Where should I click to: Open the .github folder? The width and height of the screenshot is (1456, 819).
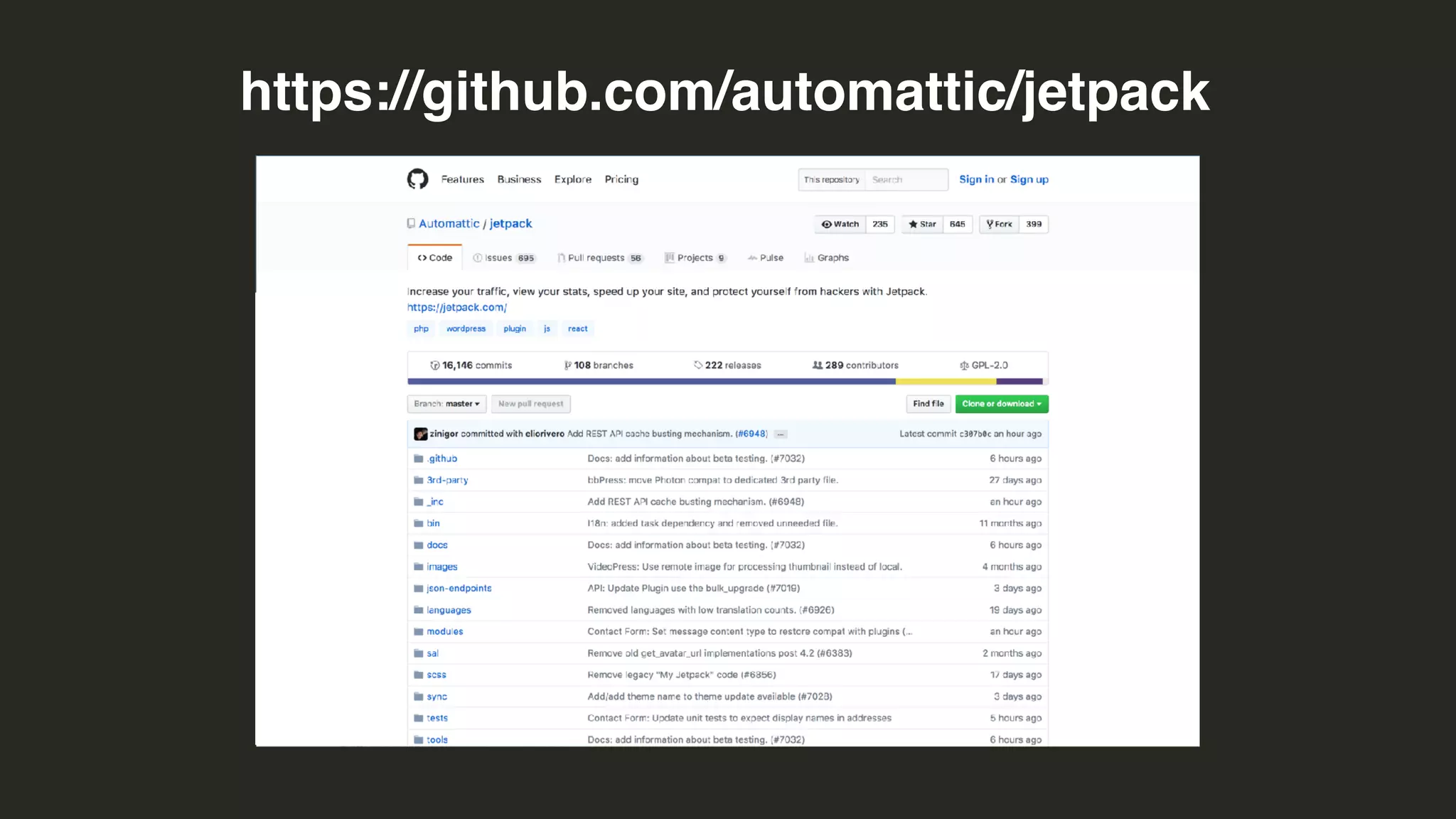[x=442, y=459]
